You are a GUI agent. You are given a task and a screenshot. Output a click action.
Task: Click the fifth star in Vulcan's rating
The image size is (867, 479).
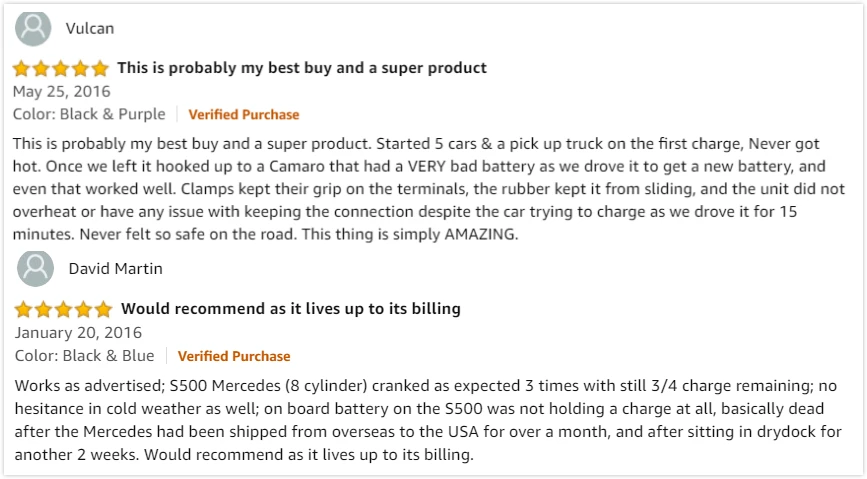tap(99, 69)
